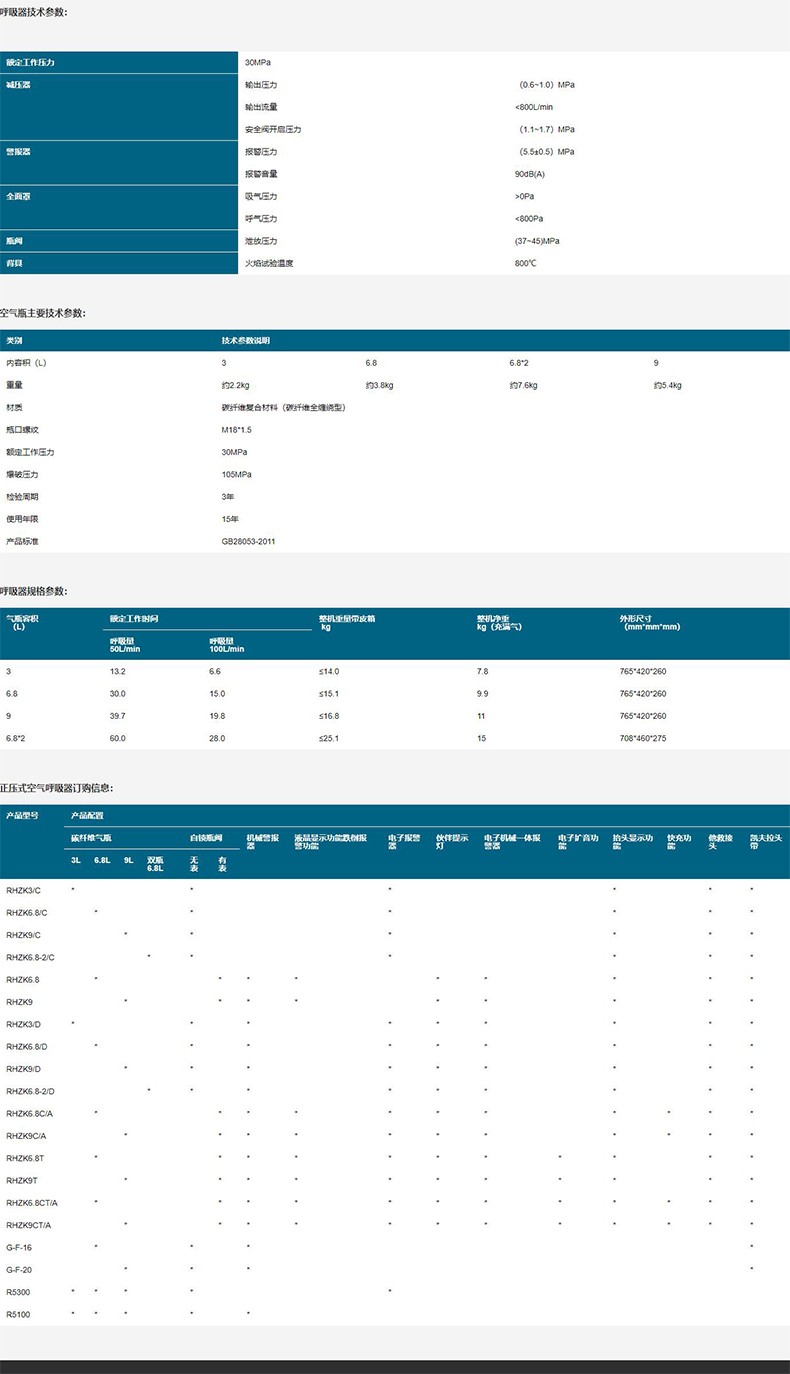
Task: Select the RHZK6.8-2/D model row label
Action: tap(31, 1091)
